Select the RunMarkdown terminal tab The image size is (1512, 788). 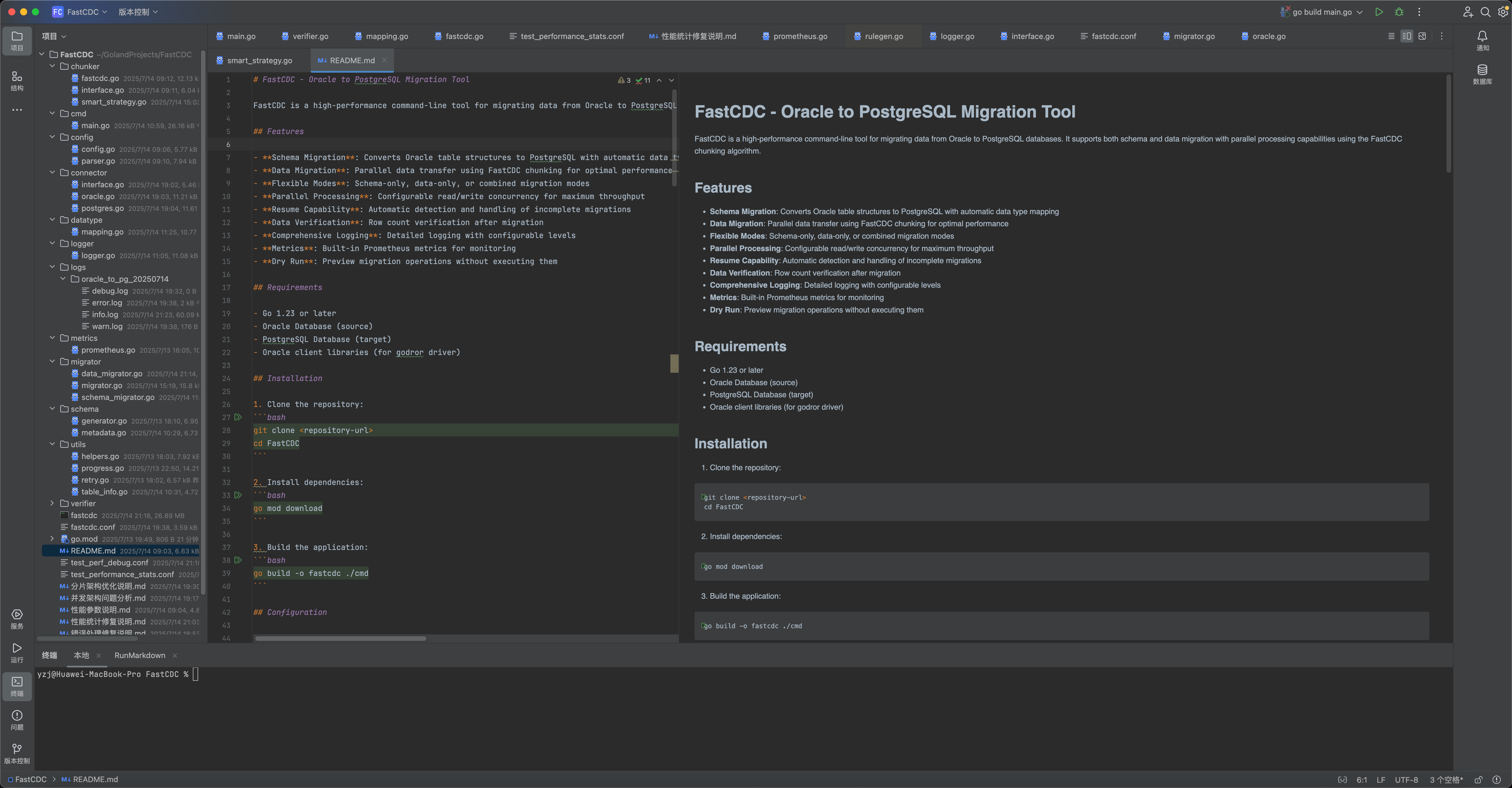140,655
